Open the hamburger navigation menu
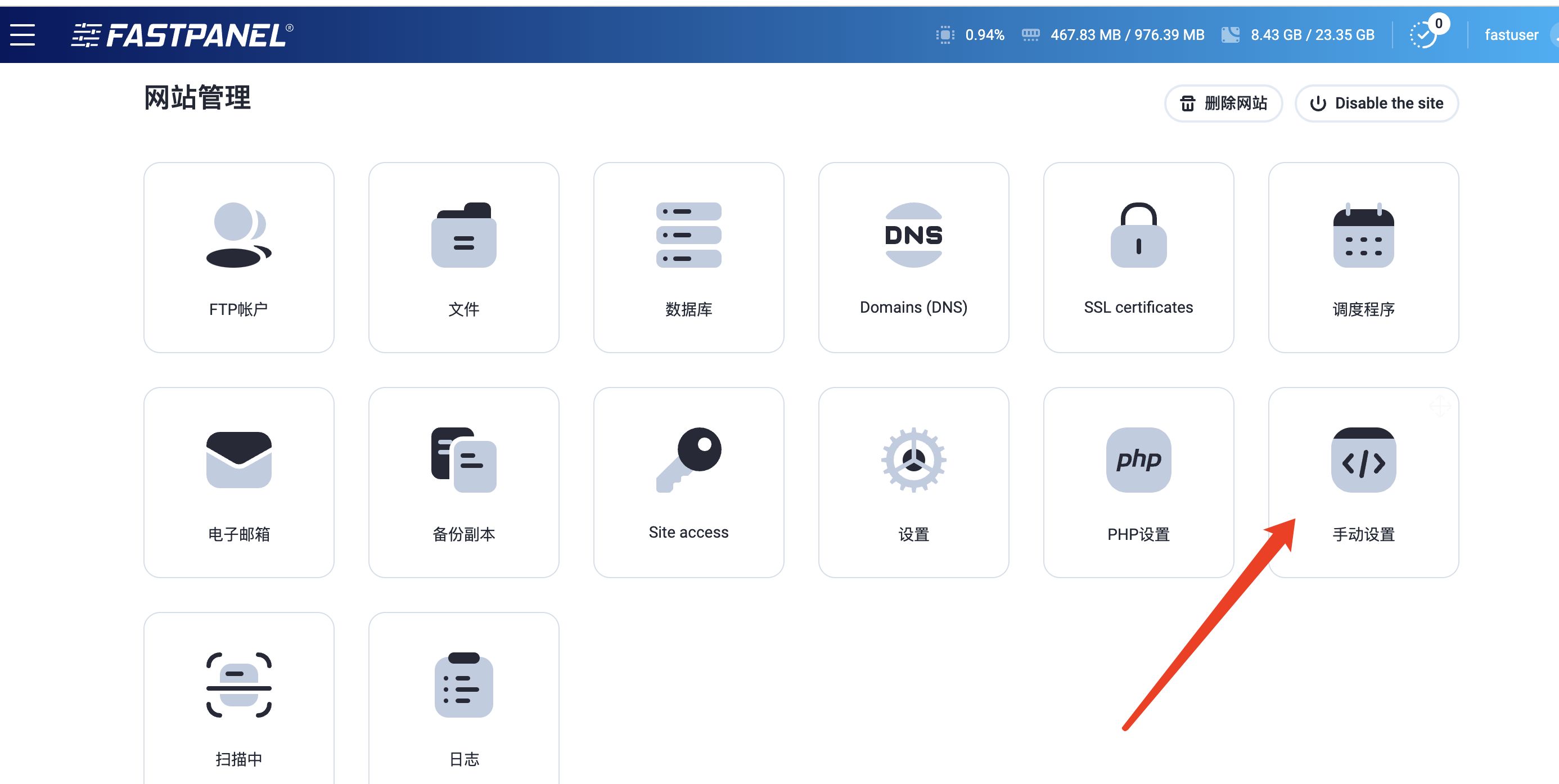The width and height of the screenshot is (1559, 784). 24,34
